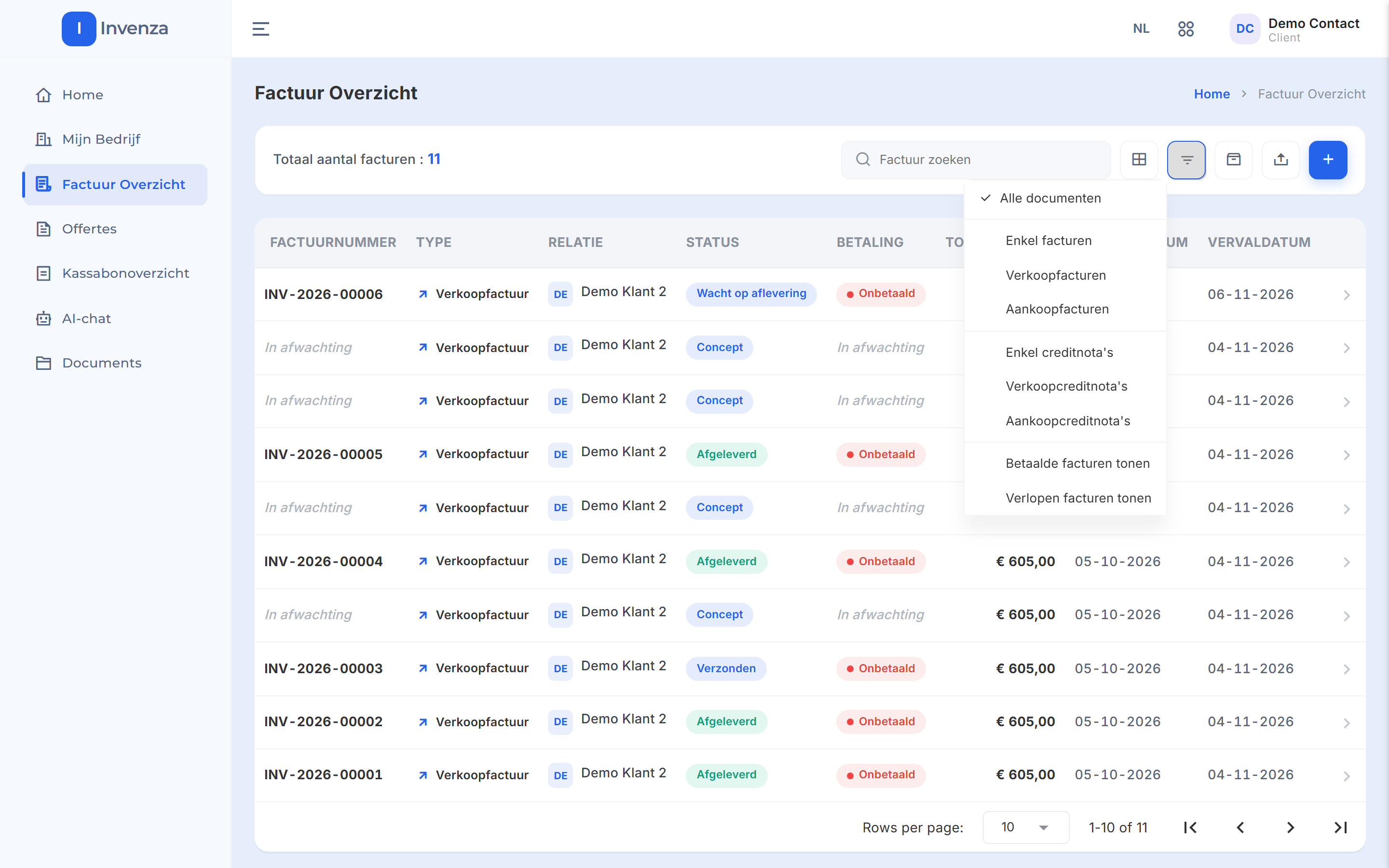Click Wacht op aflevering status badge
This screenshot has width=1389, height=868.
pos(751,294)
